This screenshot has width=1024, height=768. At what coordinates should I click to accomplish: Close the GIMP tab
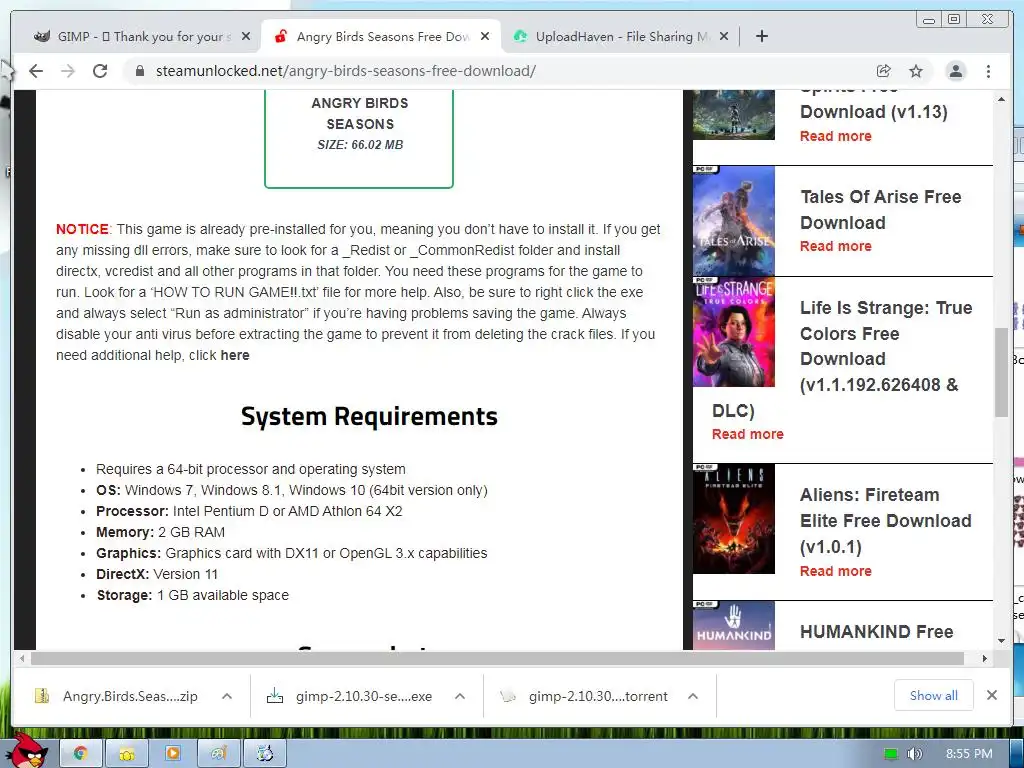point(246,37)
